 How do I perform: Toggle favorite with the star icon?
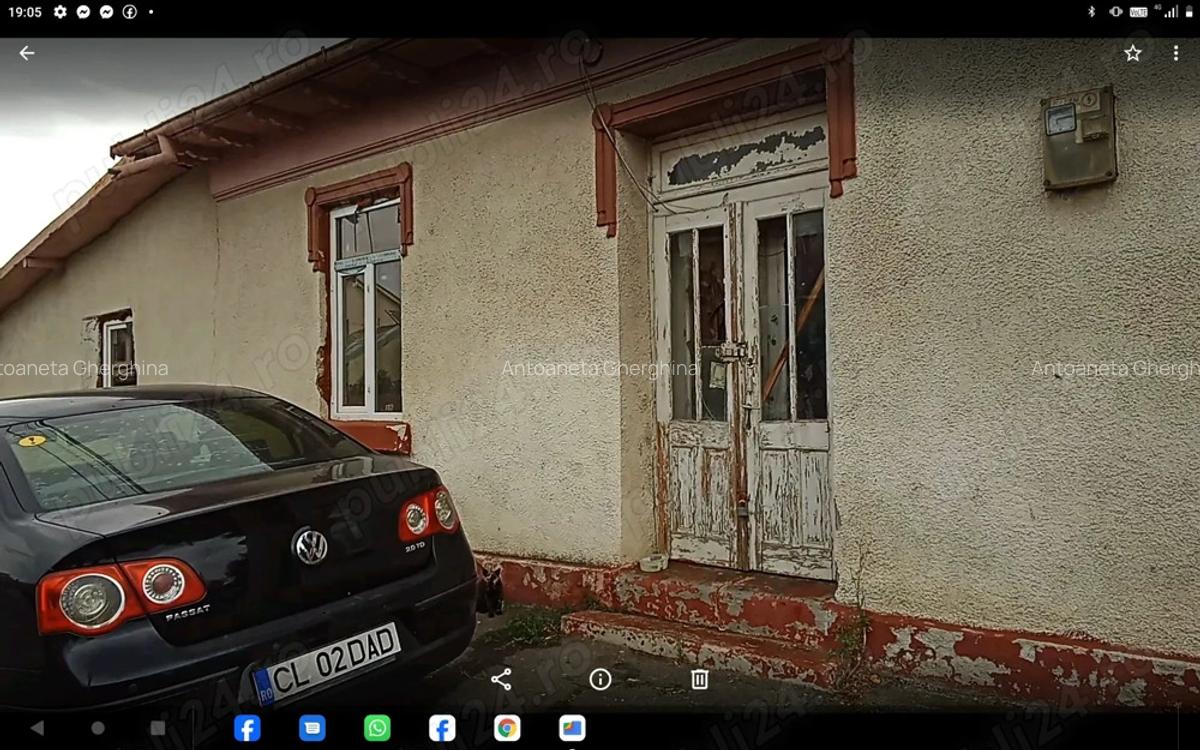[x=1132, y=53]
